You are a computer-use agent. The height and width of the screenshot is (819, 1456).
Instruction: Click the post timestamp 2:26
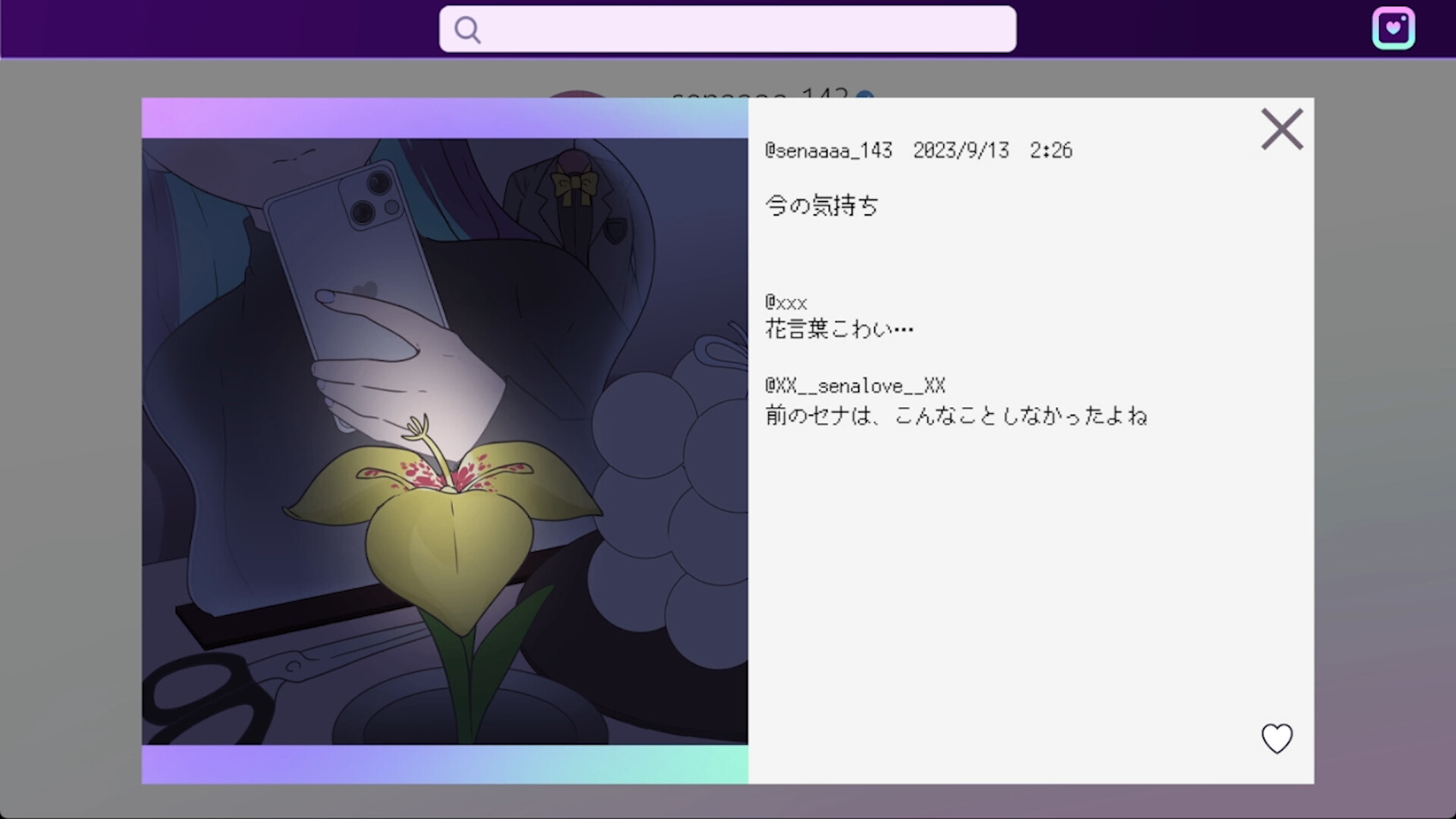(x=1050, y=151)
